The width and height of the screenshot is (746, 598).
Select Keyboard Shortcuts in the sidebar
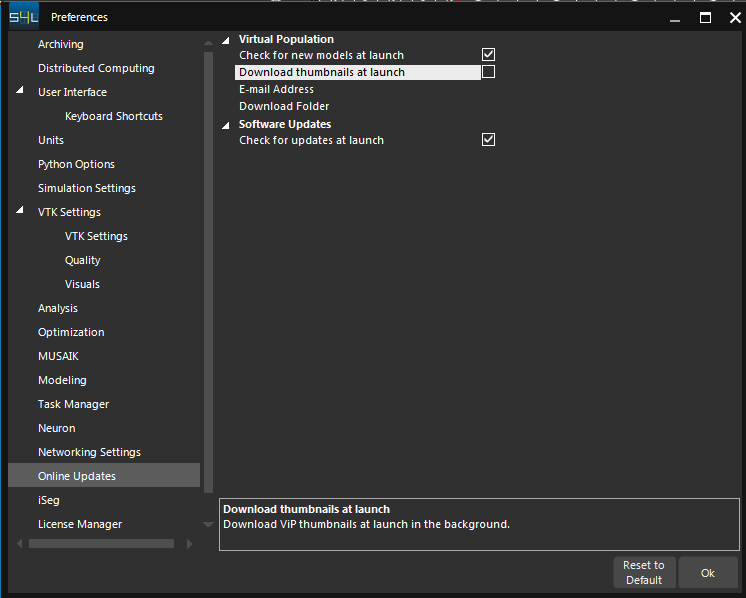(x=113, y=116)
